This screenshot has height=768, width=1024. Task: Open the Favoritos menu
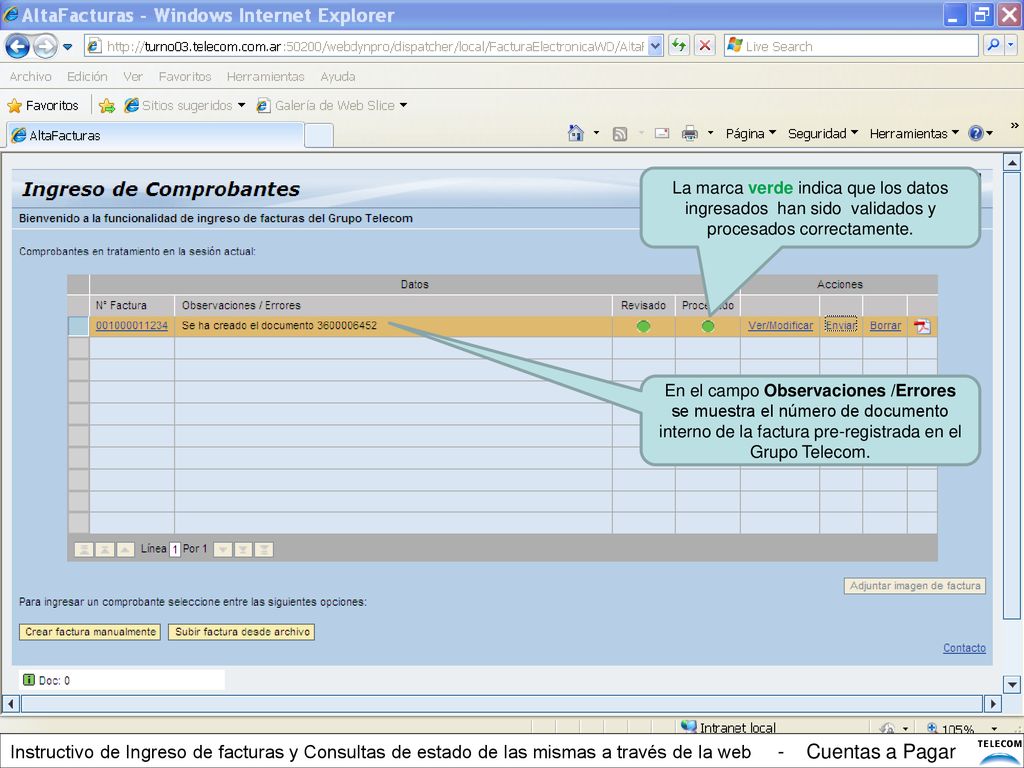click(x=185, y=76)
